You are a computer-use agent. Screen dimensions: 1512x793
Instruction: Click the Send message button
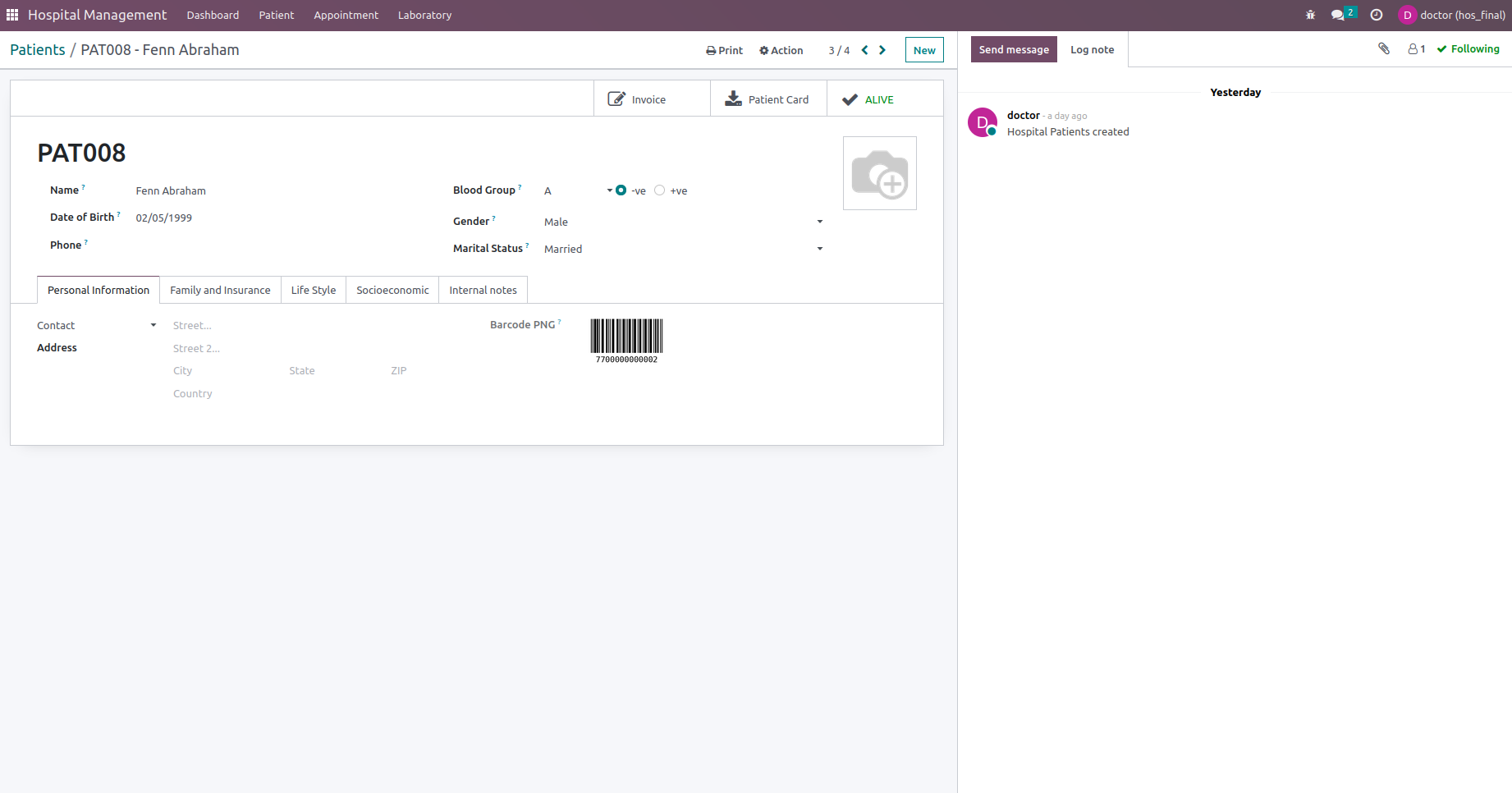(x=1014, y=49)
